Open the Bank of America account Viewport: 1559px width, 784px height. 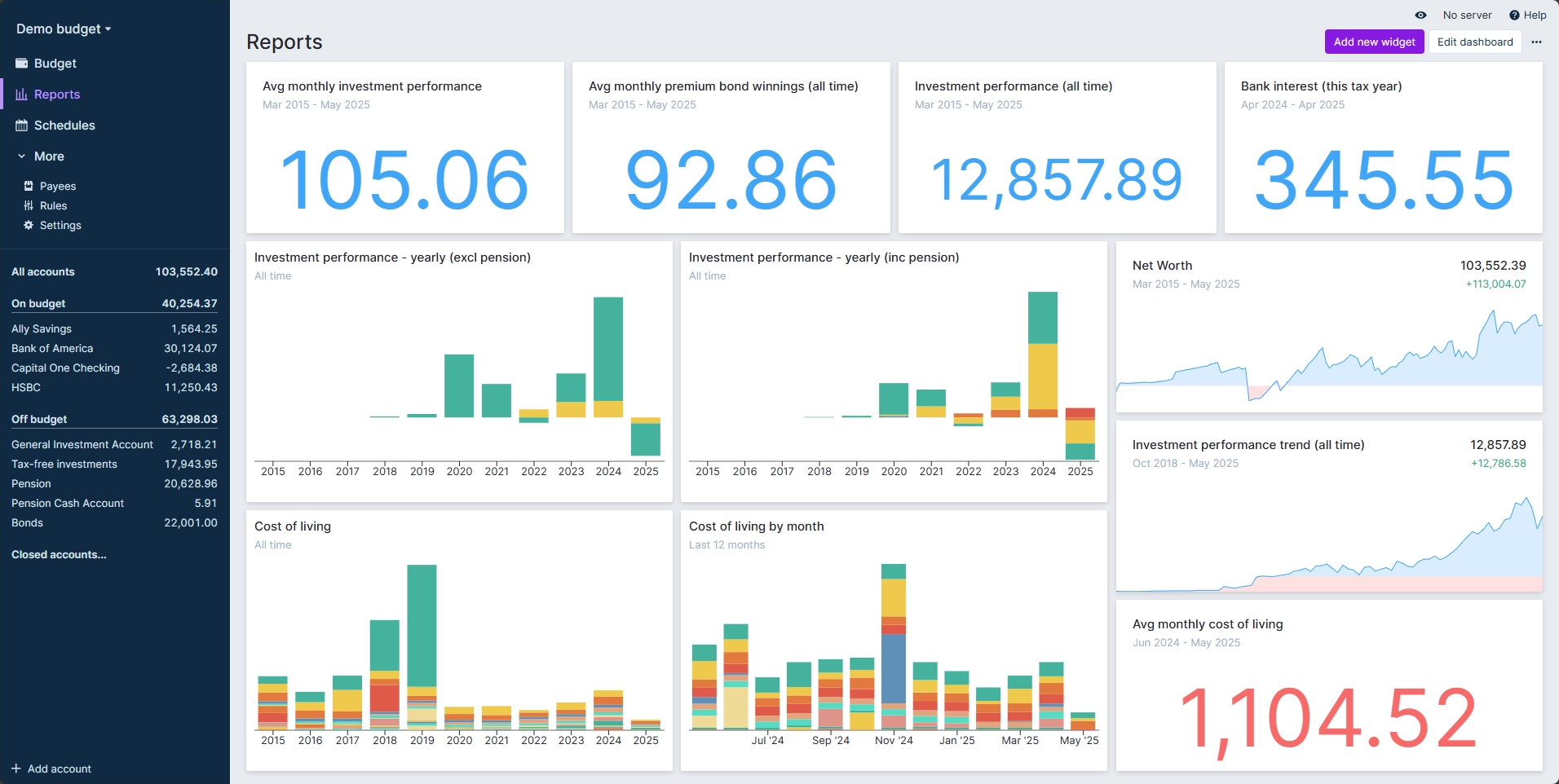pyautogui.click(x=52, y=349)
